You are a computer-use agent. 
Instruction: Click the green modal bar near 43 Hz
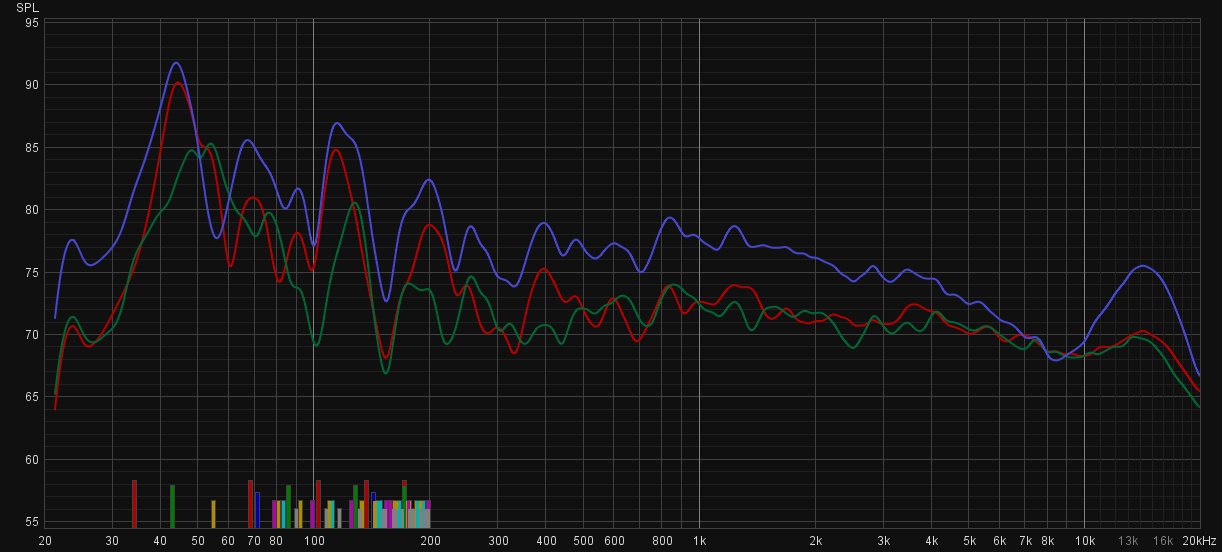(x=172, y=506)
